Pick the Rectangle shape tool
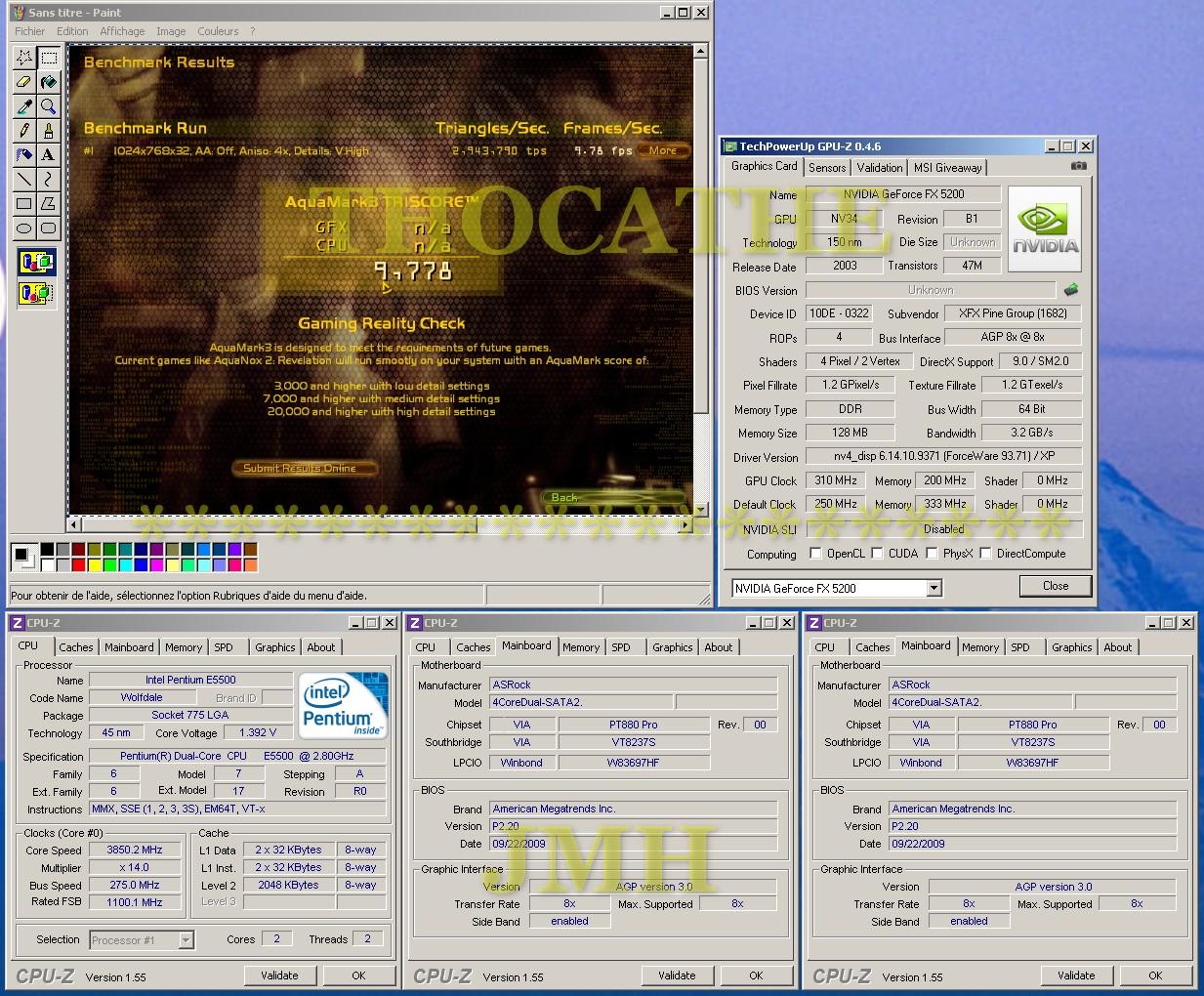The image size is (1204, 996). 24,204
